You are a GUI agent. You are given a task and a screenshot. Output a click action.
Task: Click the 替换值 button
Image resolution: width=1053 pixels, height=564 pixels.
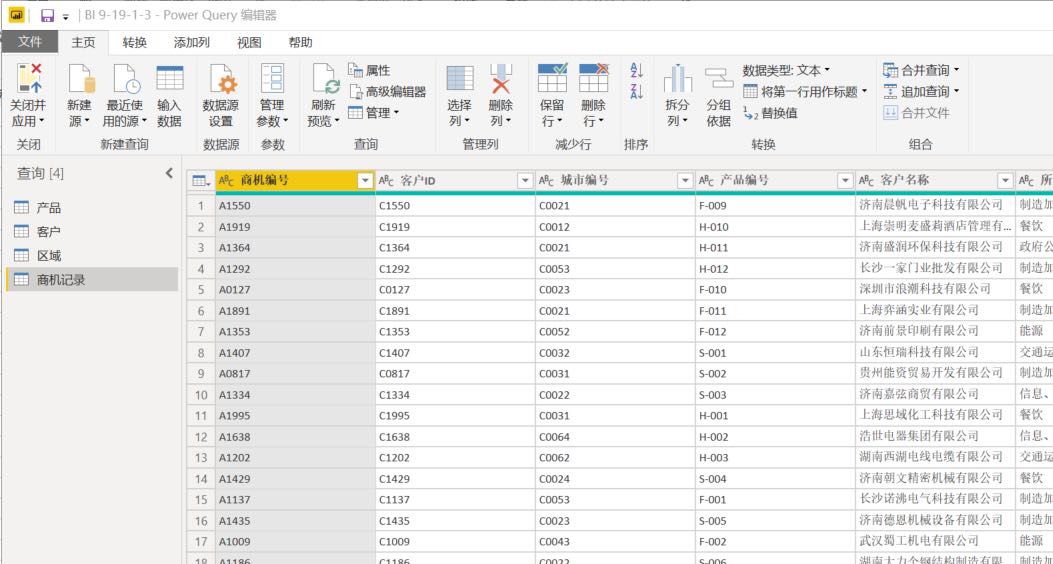point(770,114)
